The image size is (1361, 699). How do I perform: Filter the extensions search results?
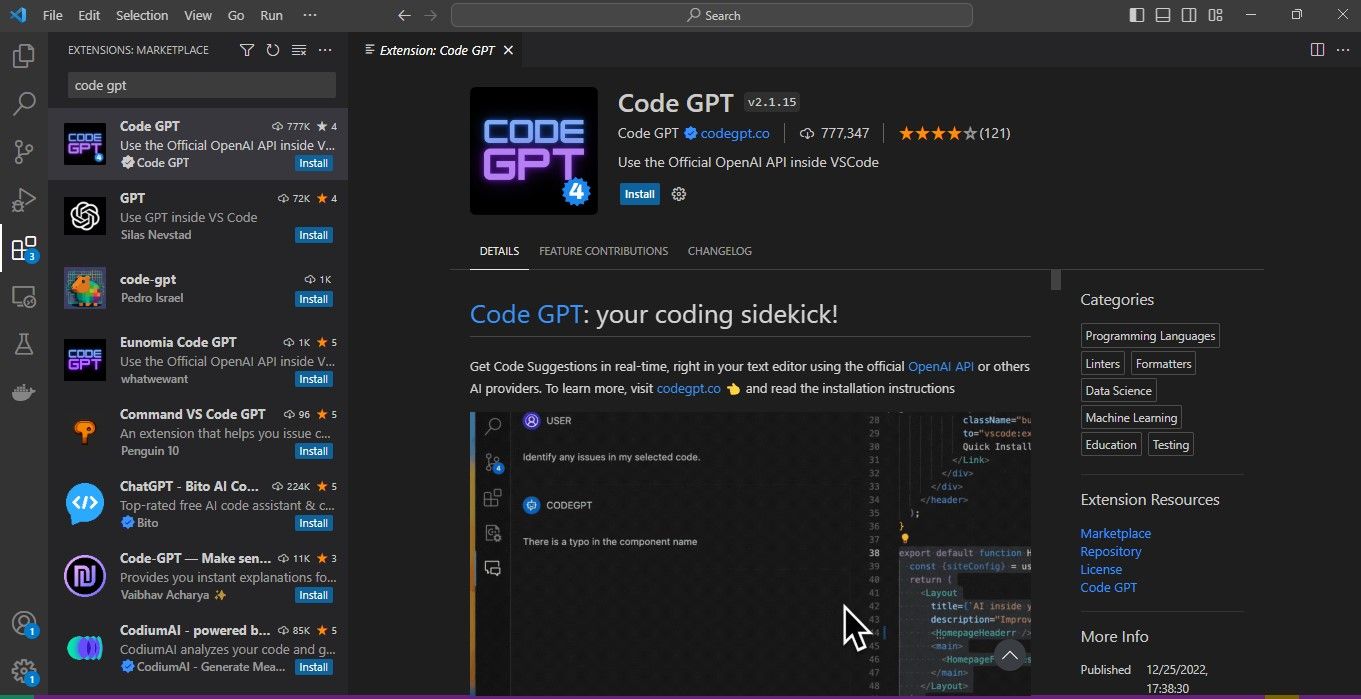[x=246, y=49]
